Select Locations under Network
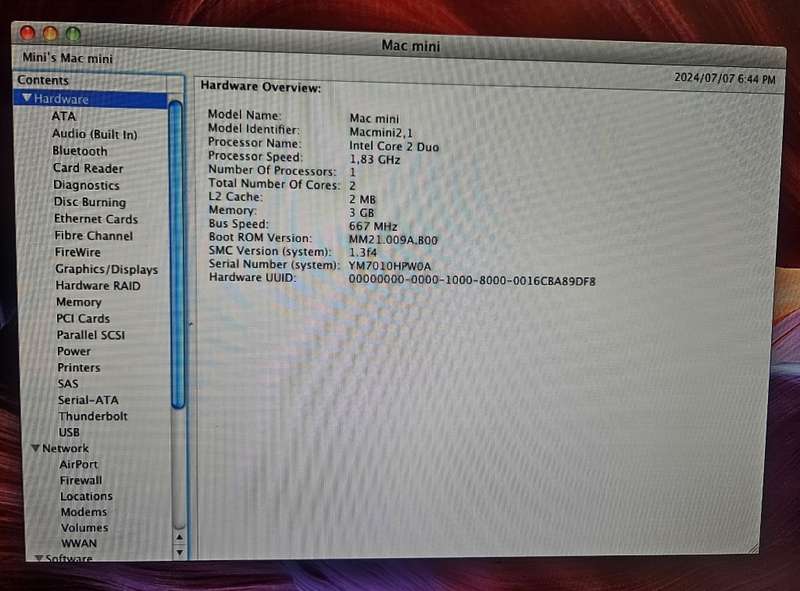800x591 pixels. click(86, 496)
